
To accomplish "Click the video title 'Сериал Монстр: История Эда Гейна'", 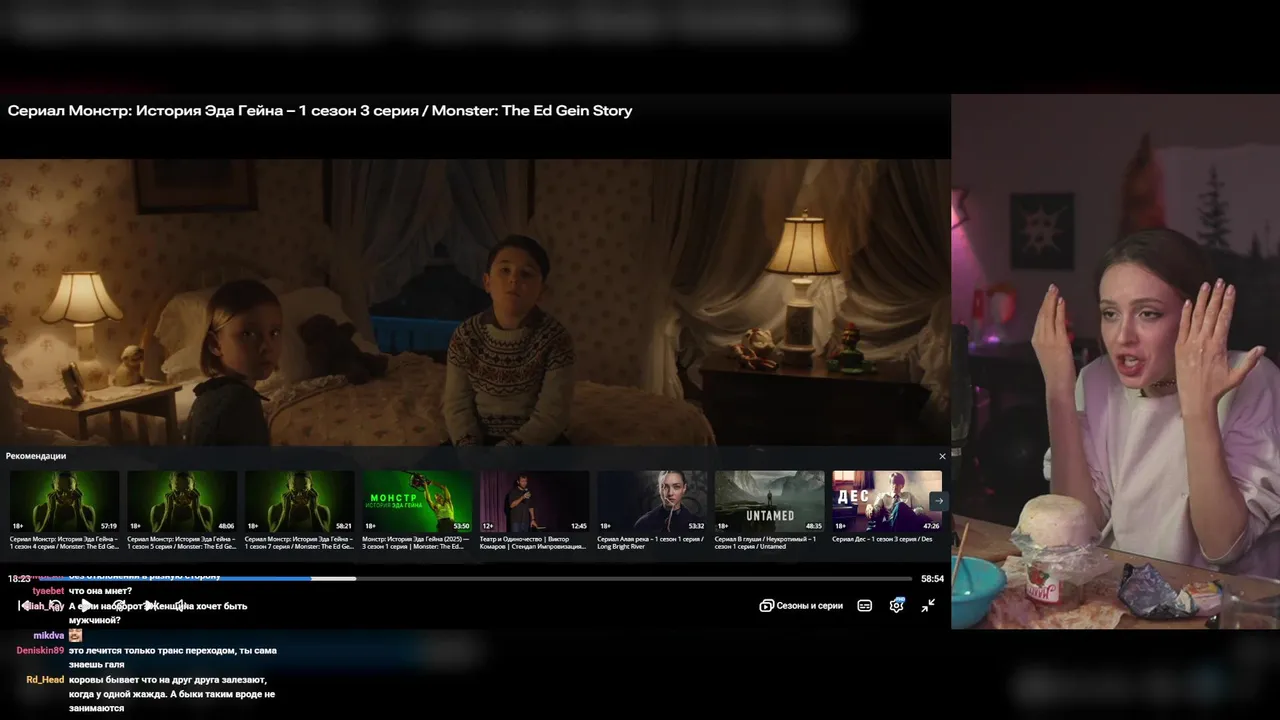I will point(320,111).
